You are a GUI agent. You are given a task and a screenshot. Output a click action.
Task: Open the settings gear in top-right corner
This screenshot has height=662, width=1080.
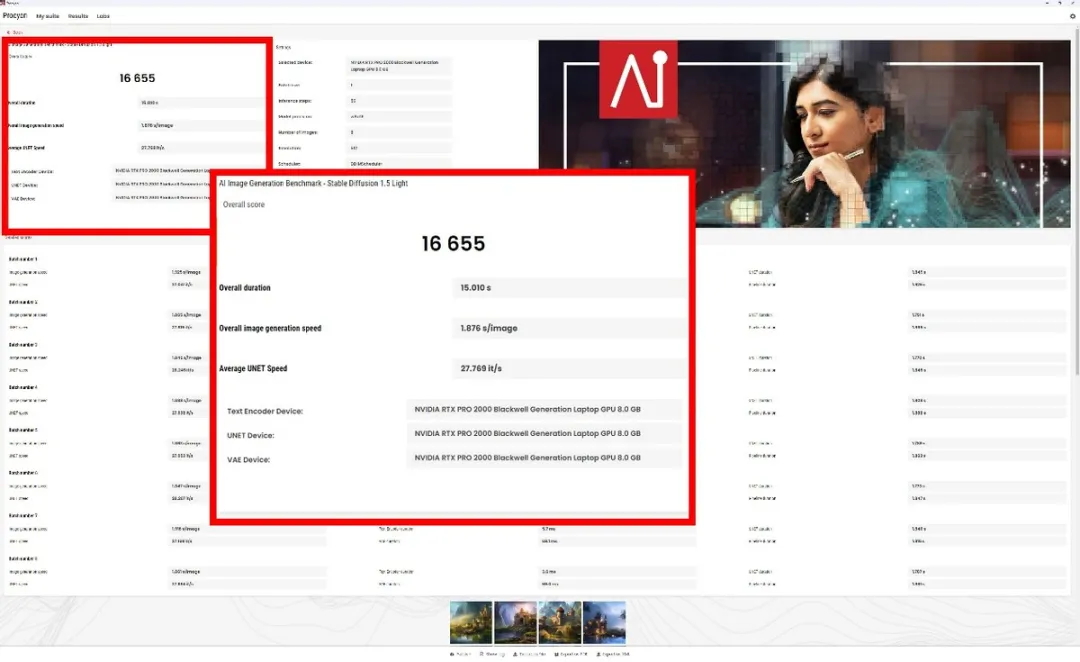click(1072, 16)
